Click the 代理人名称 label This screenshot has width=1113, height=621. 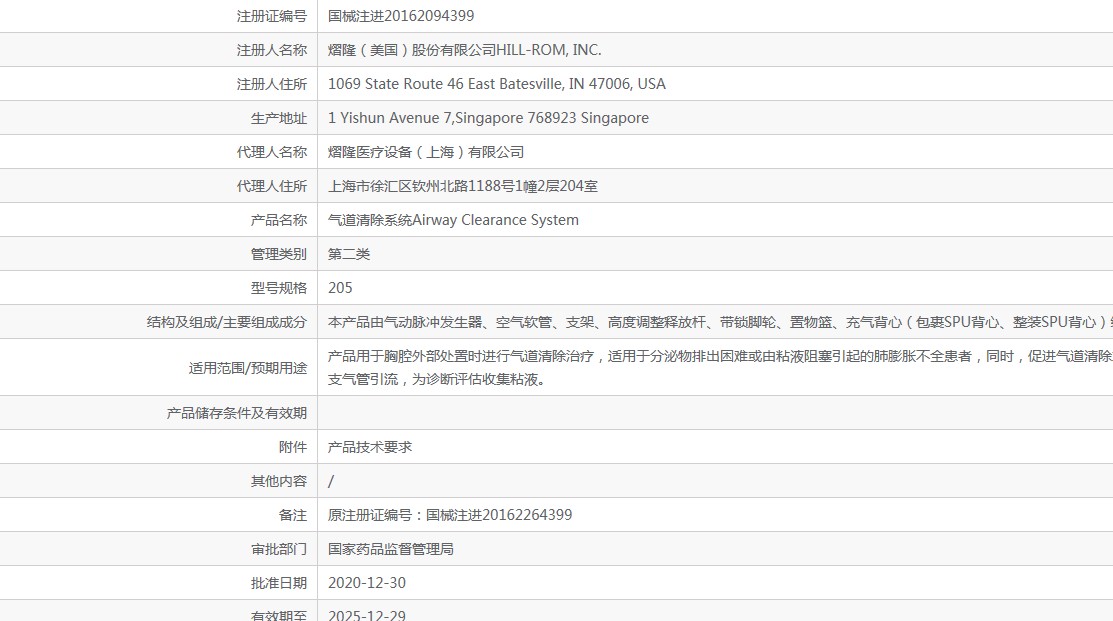click(271, 152)
